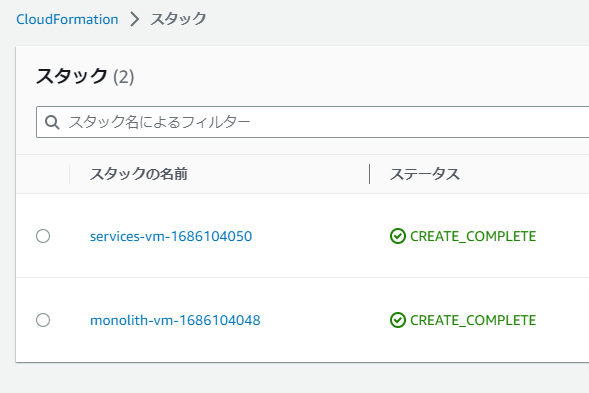Click the breadcrumb chevron separator icon
Image resolution: width=589 pixels, height=393 pixels.
pos(134,19)
